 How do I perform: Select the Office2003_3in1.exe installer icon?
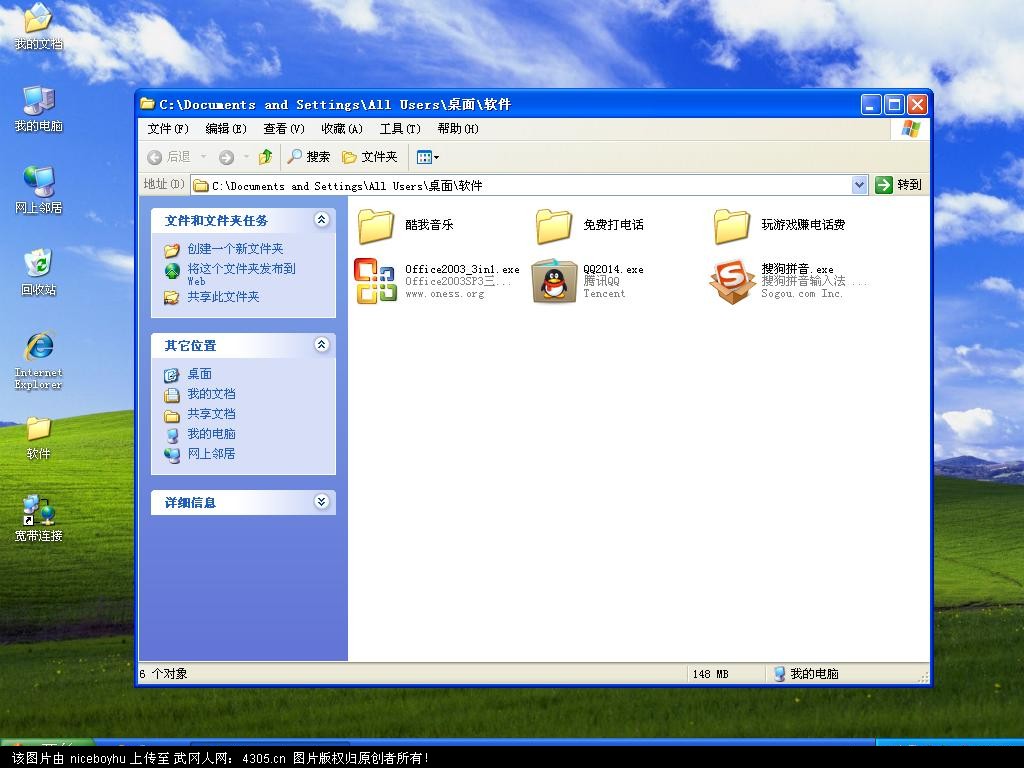click(376, 281)
